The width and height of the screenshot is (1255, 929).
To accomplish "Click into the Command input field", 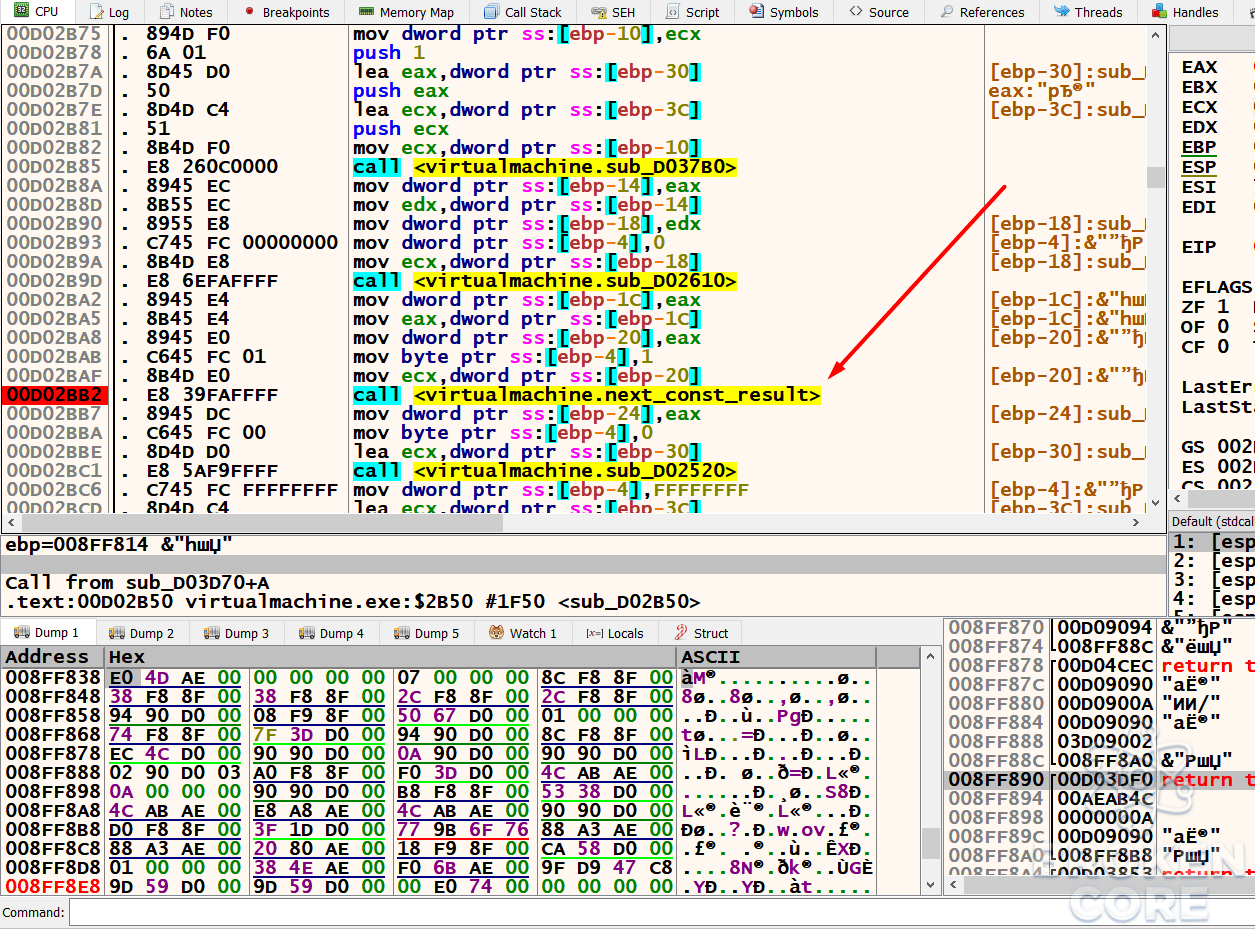I will tap(660, 912).
